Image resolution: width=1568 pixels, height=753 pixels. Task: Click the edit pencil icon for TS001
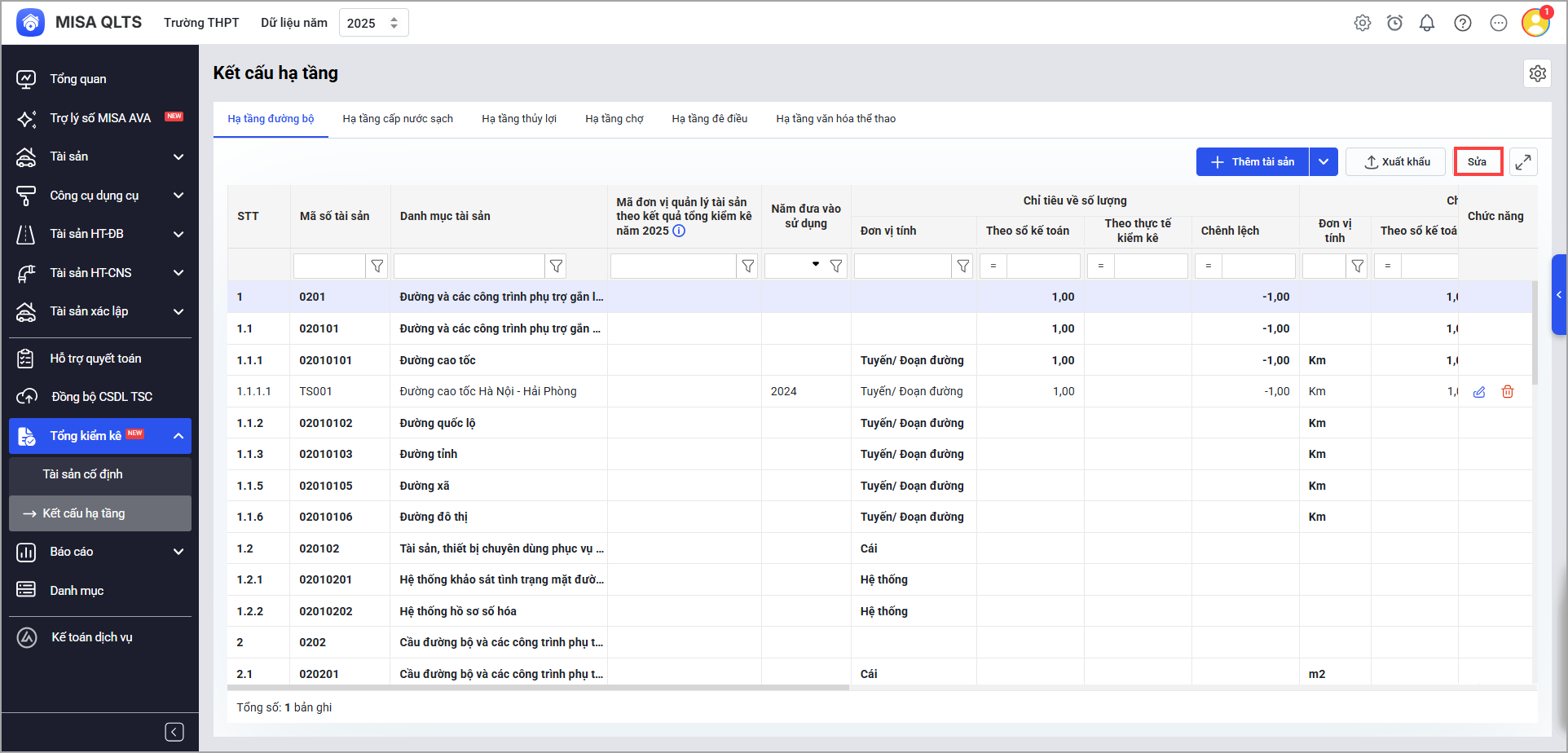point(1479,392)
